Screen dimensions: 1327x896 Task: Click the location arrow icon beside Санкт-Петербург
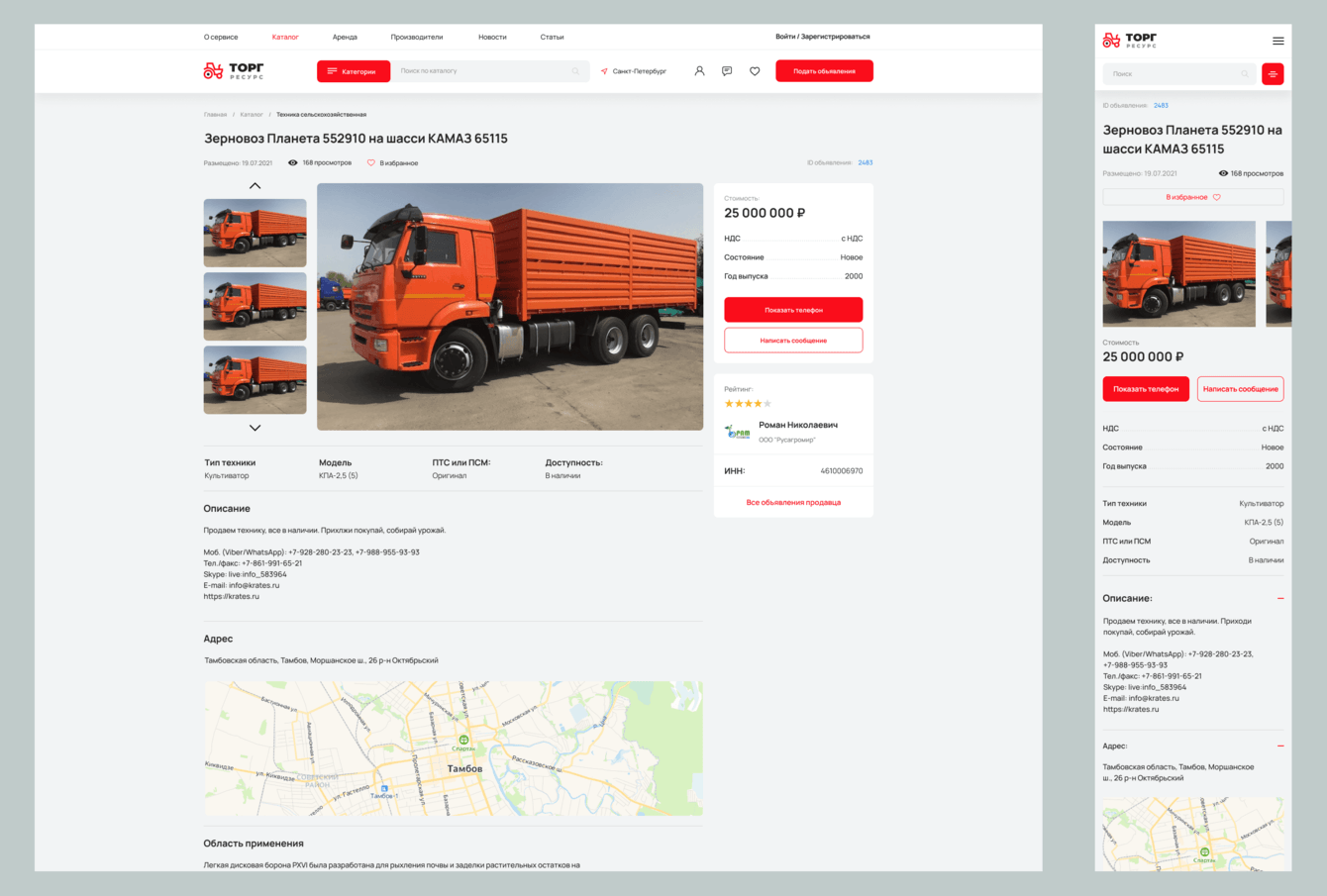604,71
